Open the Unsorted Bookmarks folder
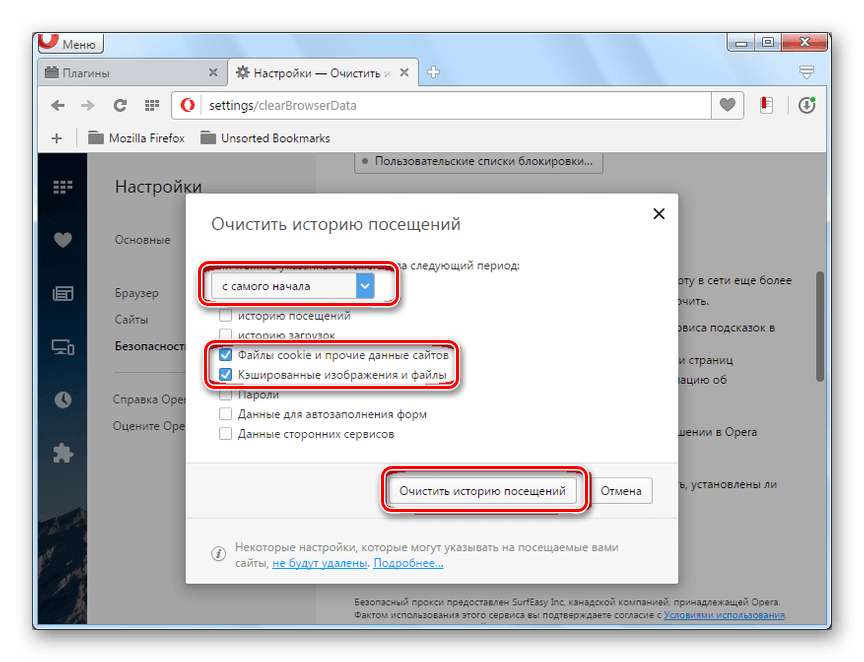Image resolution: width=864 pixels, height=662 pixels. [x=265, y=138]
